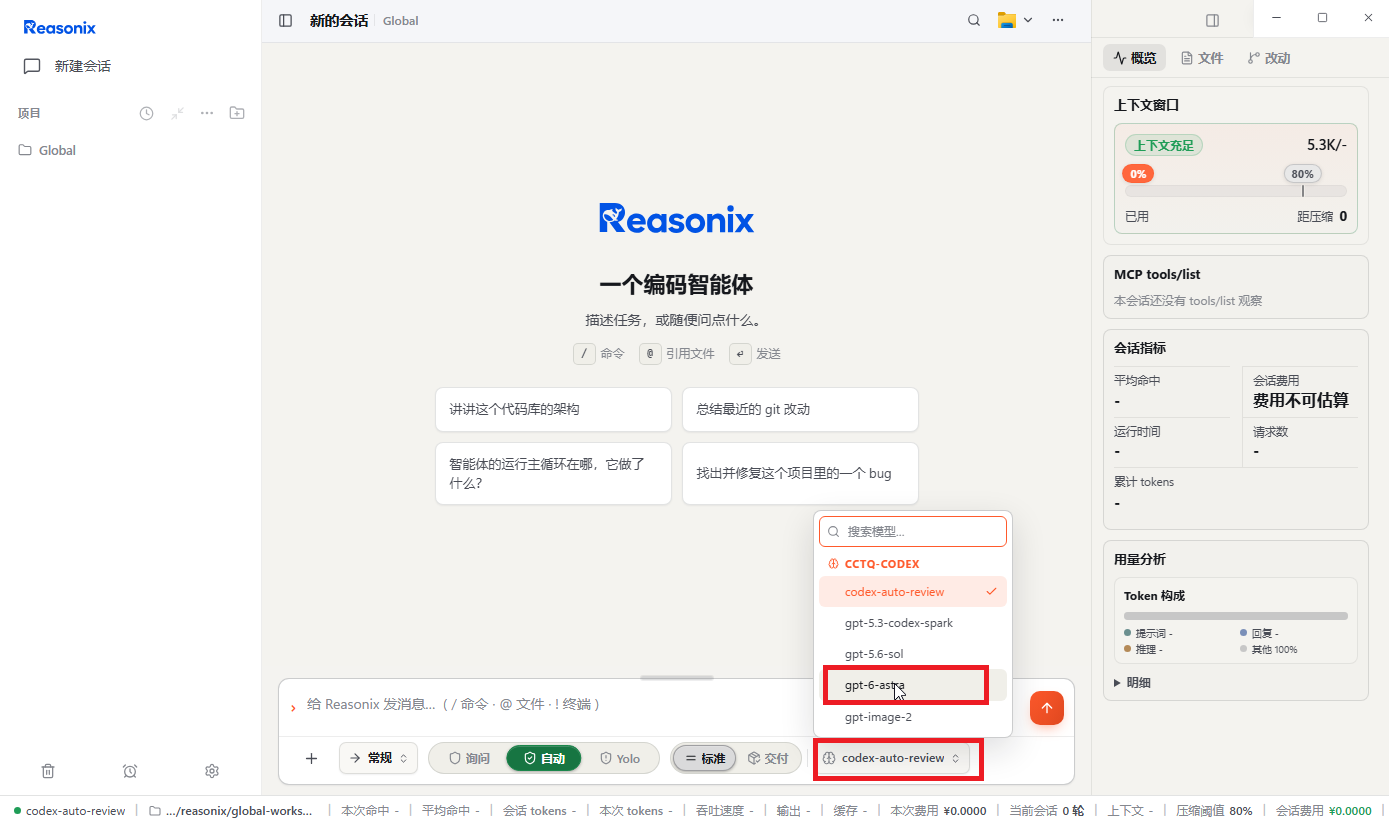Click the 费用不可估算 cost value

1300,400
